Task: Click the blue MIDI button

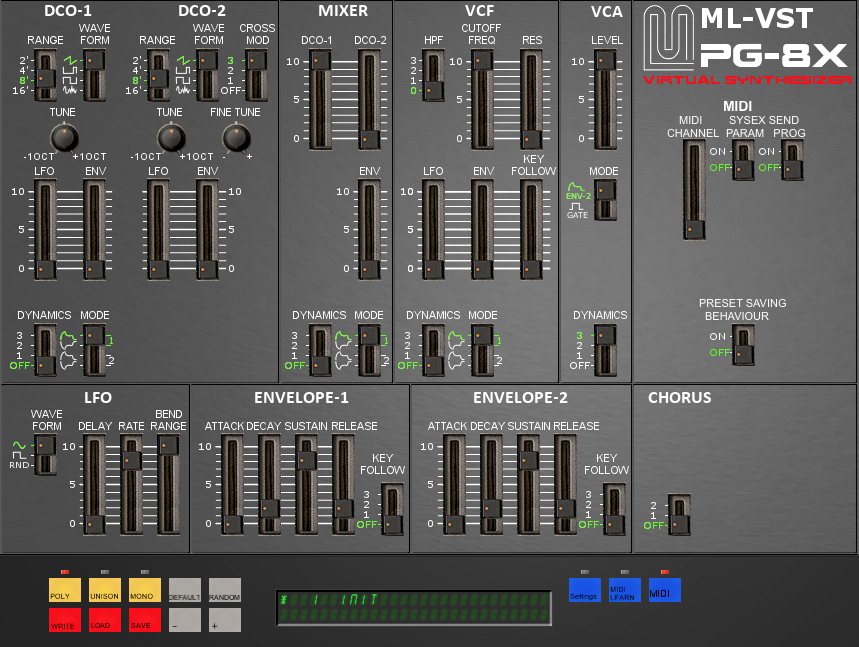Action: tap(664, 589)
